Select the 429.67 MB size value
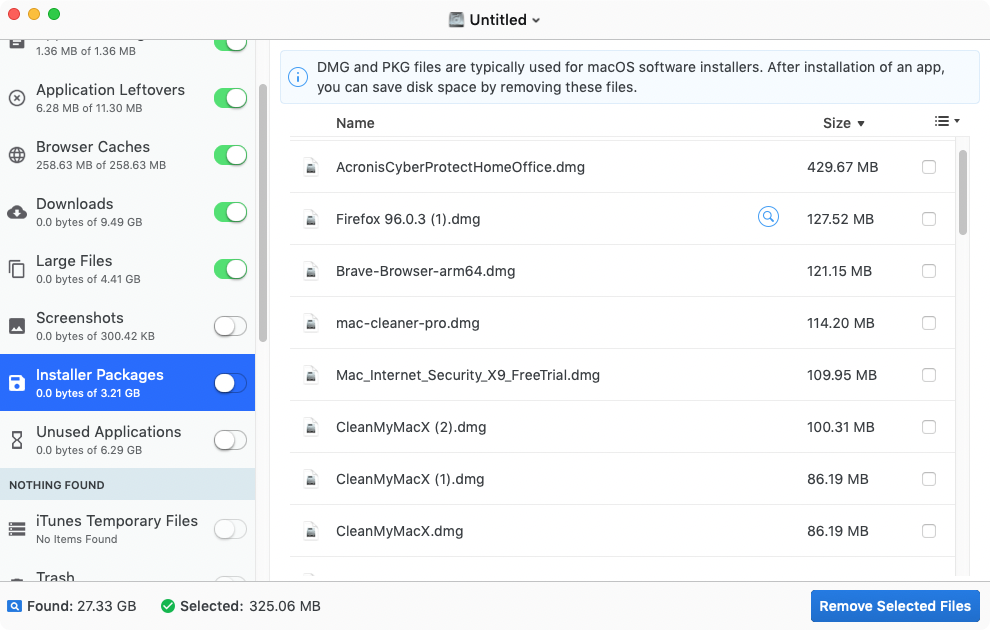Viewport: 990px width, 630px height. point(842,167)
